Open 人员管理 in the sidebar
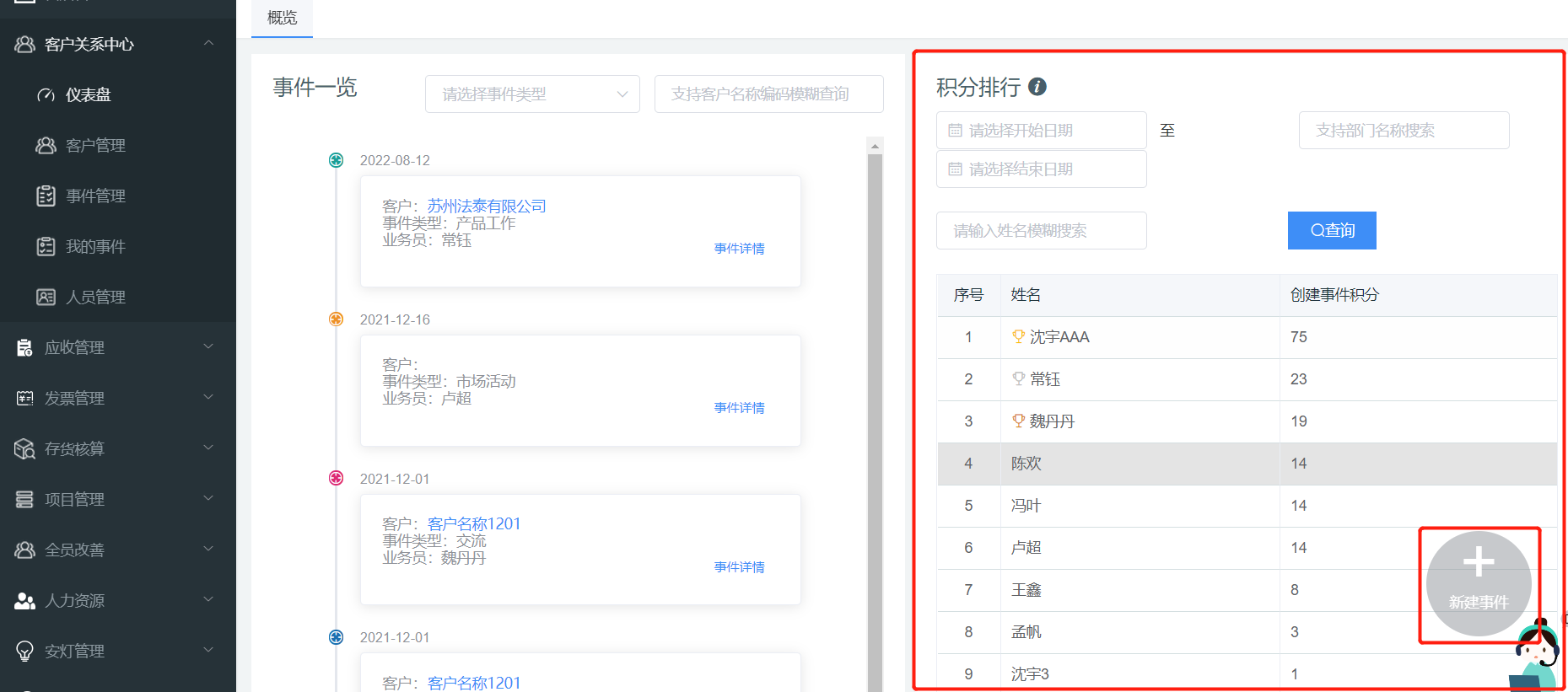 95,298
